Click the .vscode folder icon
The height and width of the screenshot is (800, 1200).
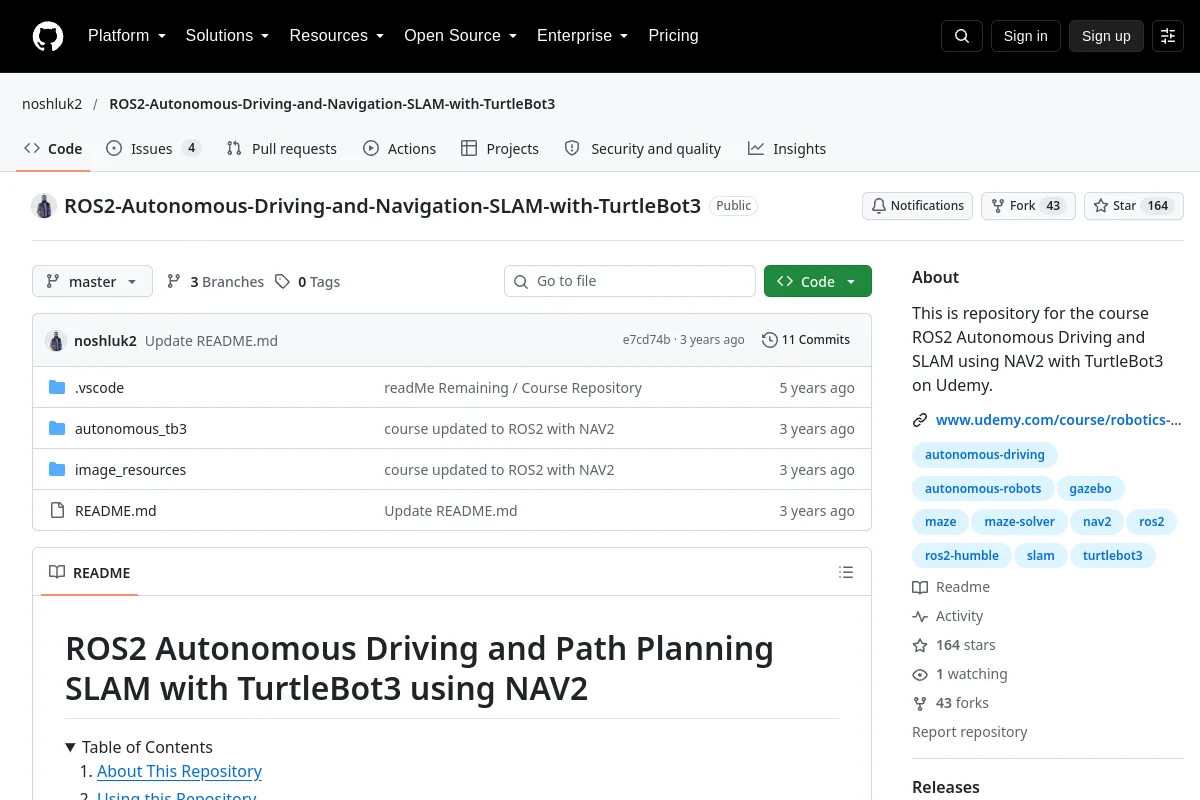pos(57,388)
